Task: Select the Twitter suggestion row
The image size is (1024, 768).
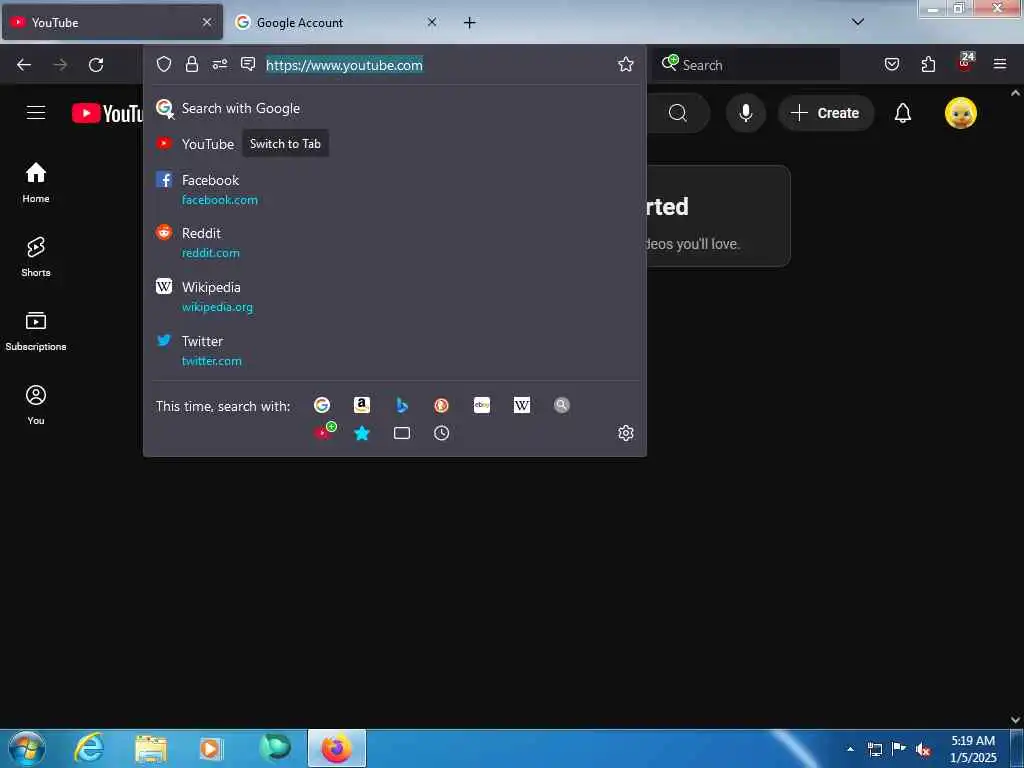Action: click(x=394, y=351)
